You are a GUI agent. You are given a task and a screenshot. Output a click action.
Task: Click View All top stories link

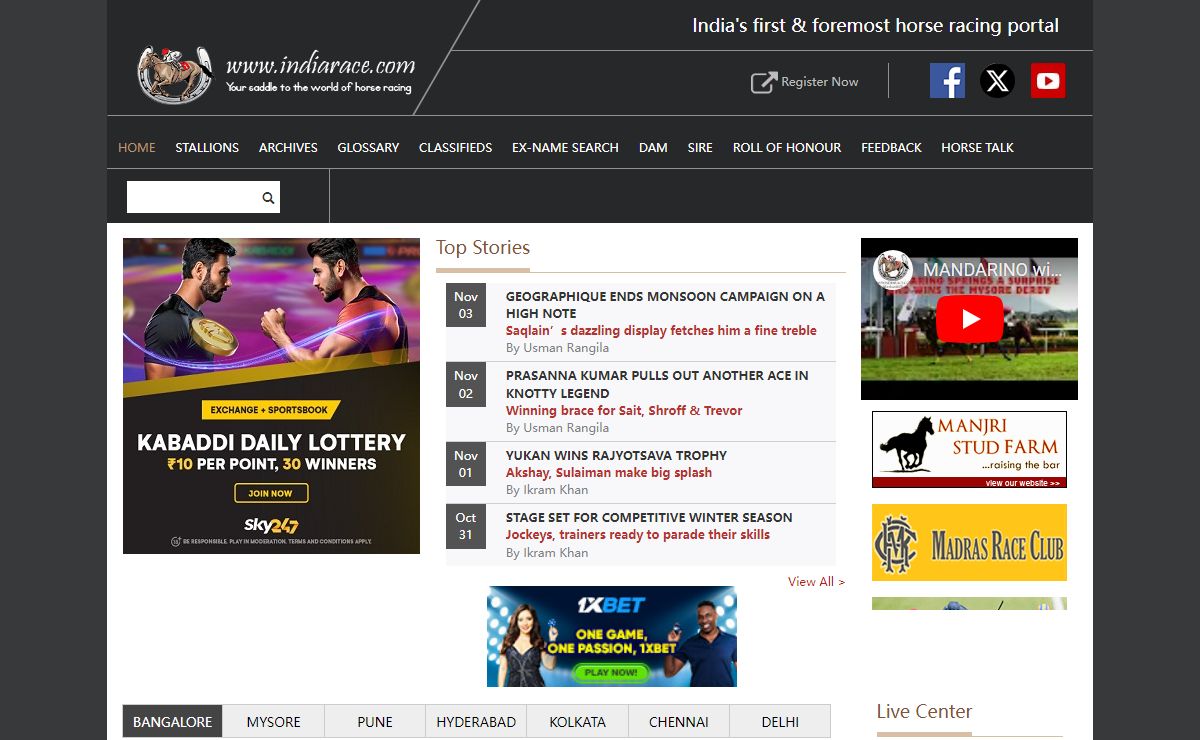point(816,581)
